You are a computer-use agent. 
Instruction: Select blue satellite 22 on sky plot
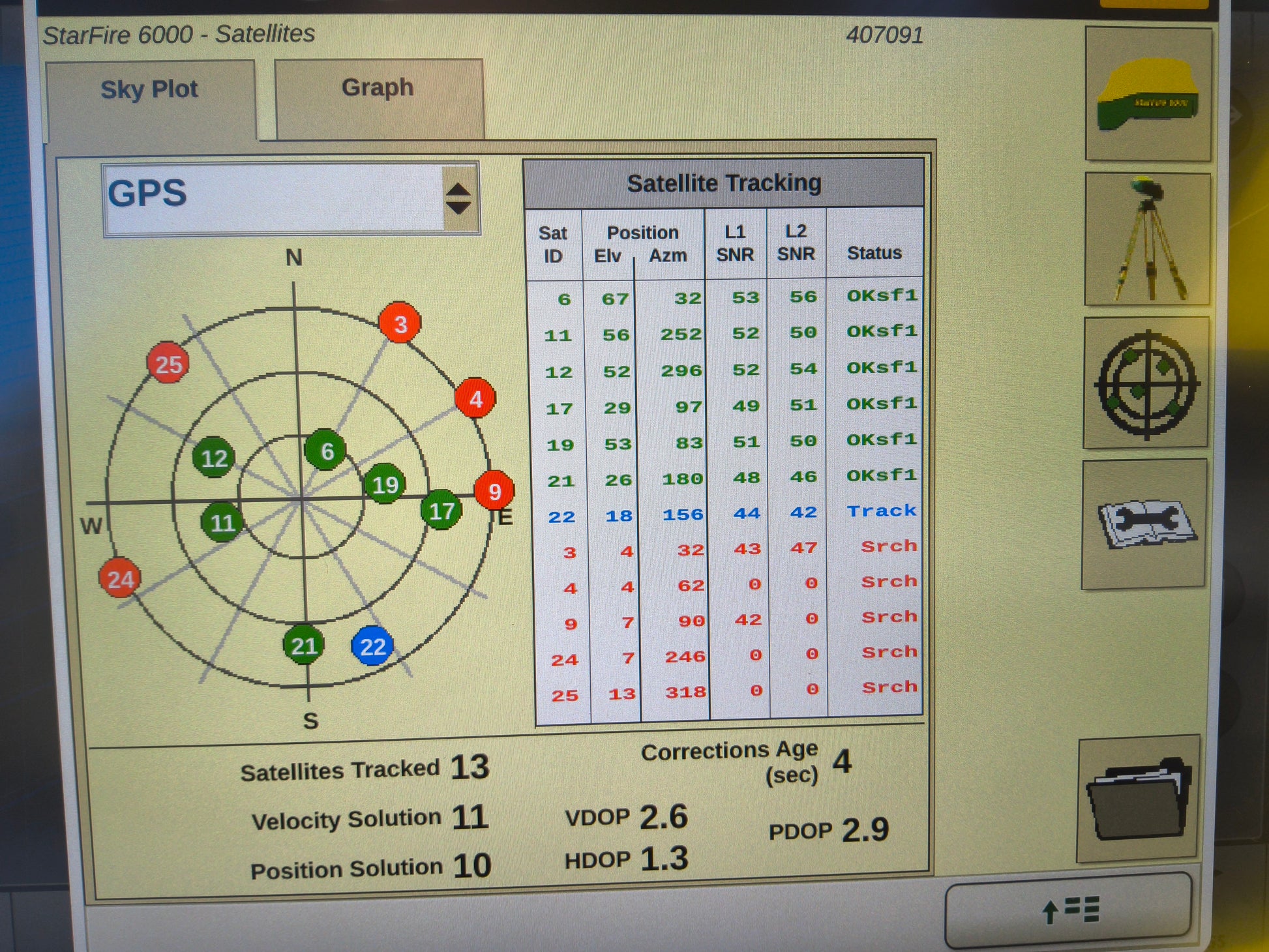click(372, 646)
